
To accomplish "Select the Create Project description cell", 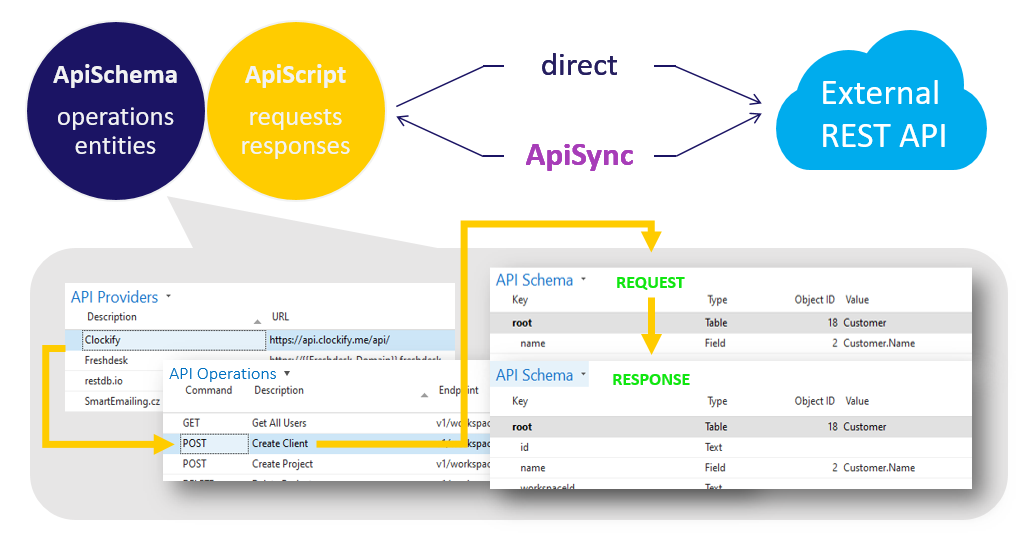I will coord(282,464).
